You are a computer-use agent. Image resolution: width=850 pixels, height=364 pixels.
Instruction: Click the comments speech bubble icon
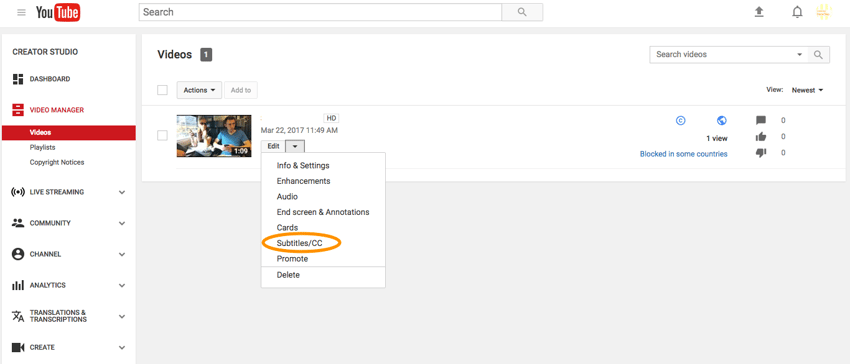[761, 120]
